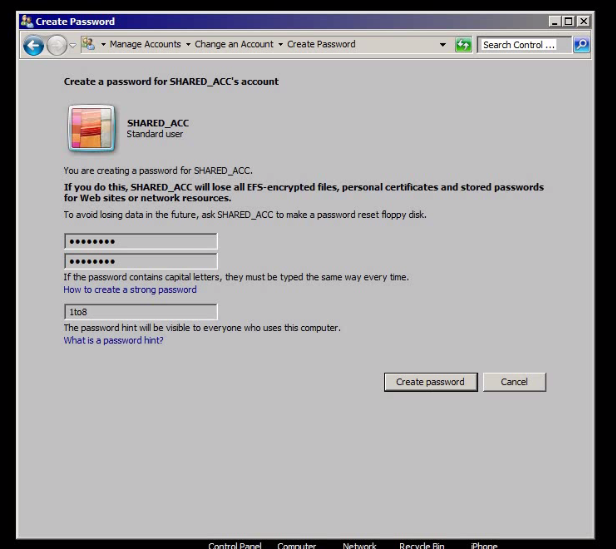Expand the address bar history dropdown
Screen dimensions: 616x549
click(x=443, y=45)
